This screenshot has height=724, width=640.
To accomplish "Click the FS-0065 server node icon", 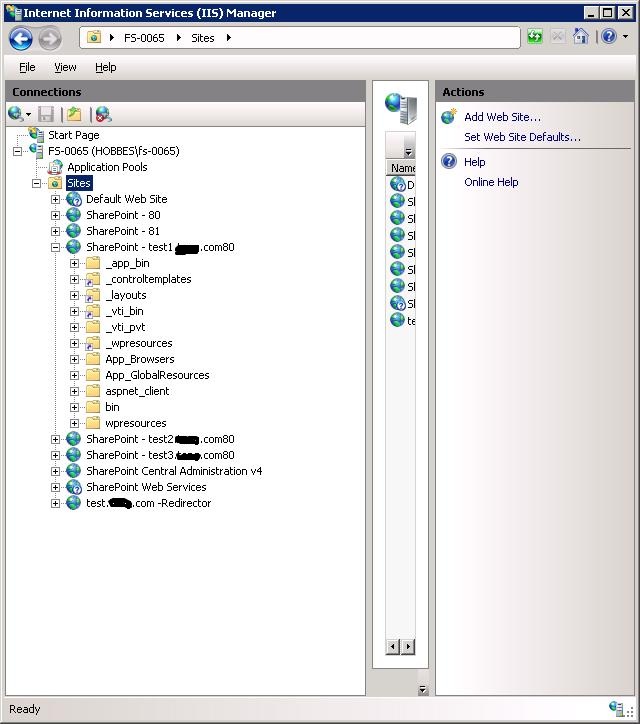I will [x=36, y=151].
